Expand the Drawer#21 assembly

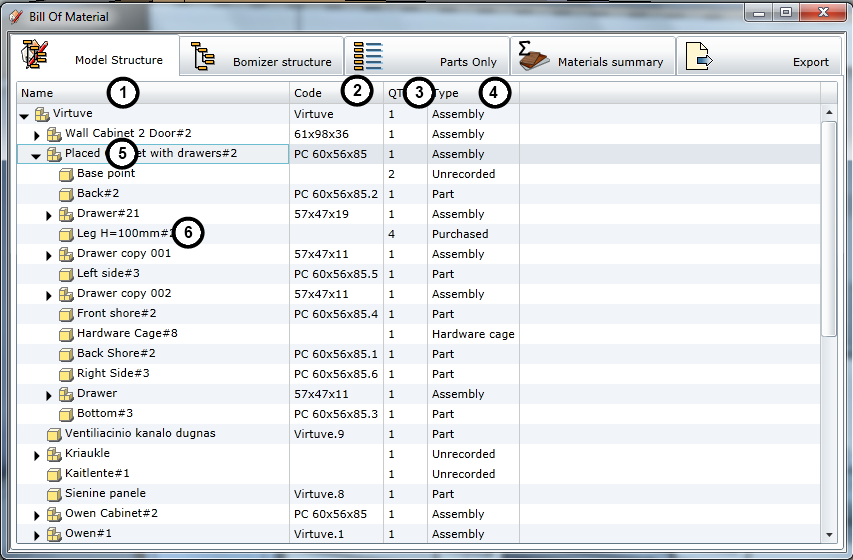point(48,216)
